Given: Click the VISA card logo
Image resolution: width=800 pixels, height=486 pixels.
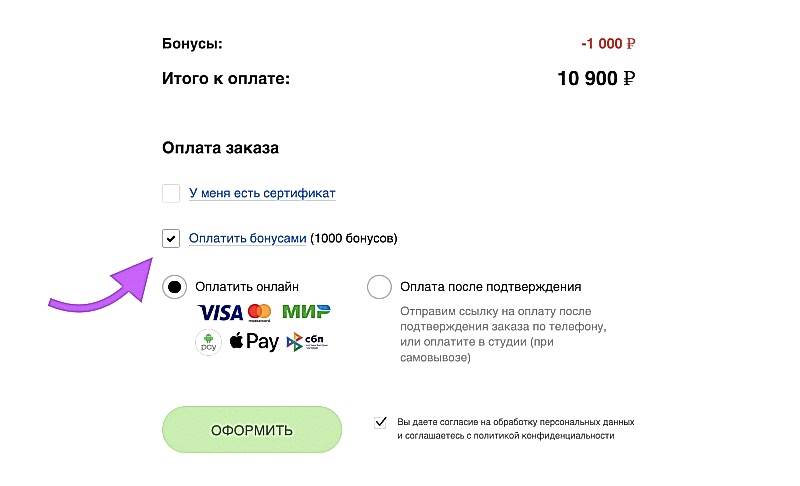Looking at the screenshot, I should coord(220,313).
